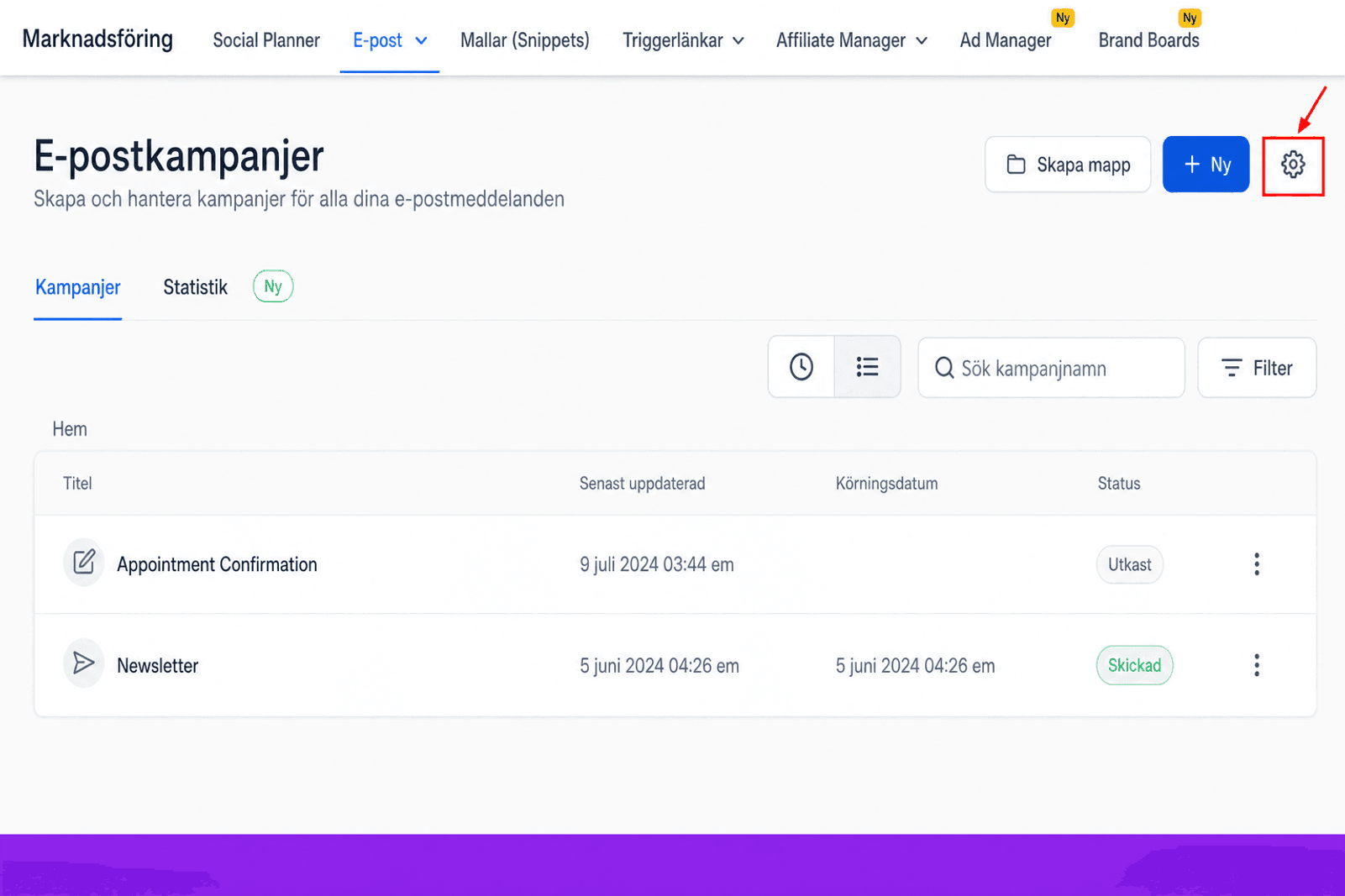The width and height of the screenshot is (1345, 896).
Task: Open the three-dot menu for Appointment Confirmation
Action: tap(1257, 564)
